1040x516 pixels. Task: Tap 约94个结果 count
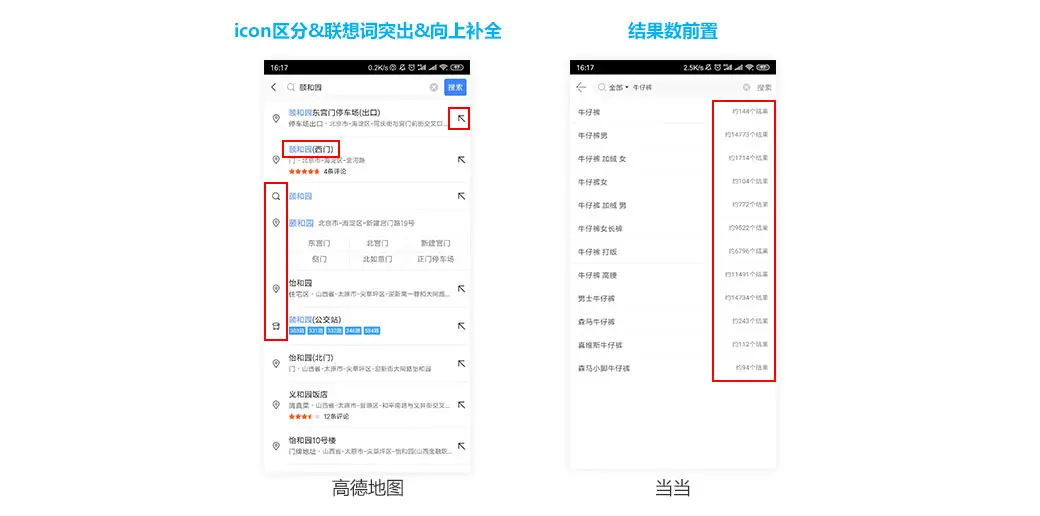752,367
